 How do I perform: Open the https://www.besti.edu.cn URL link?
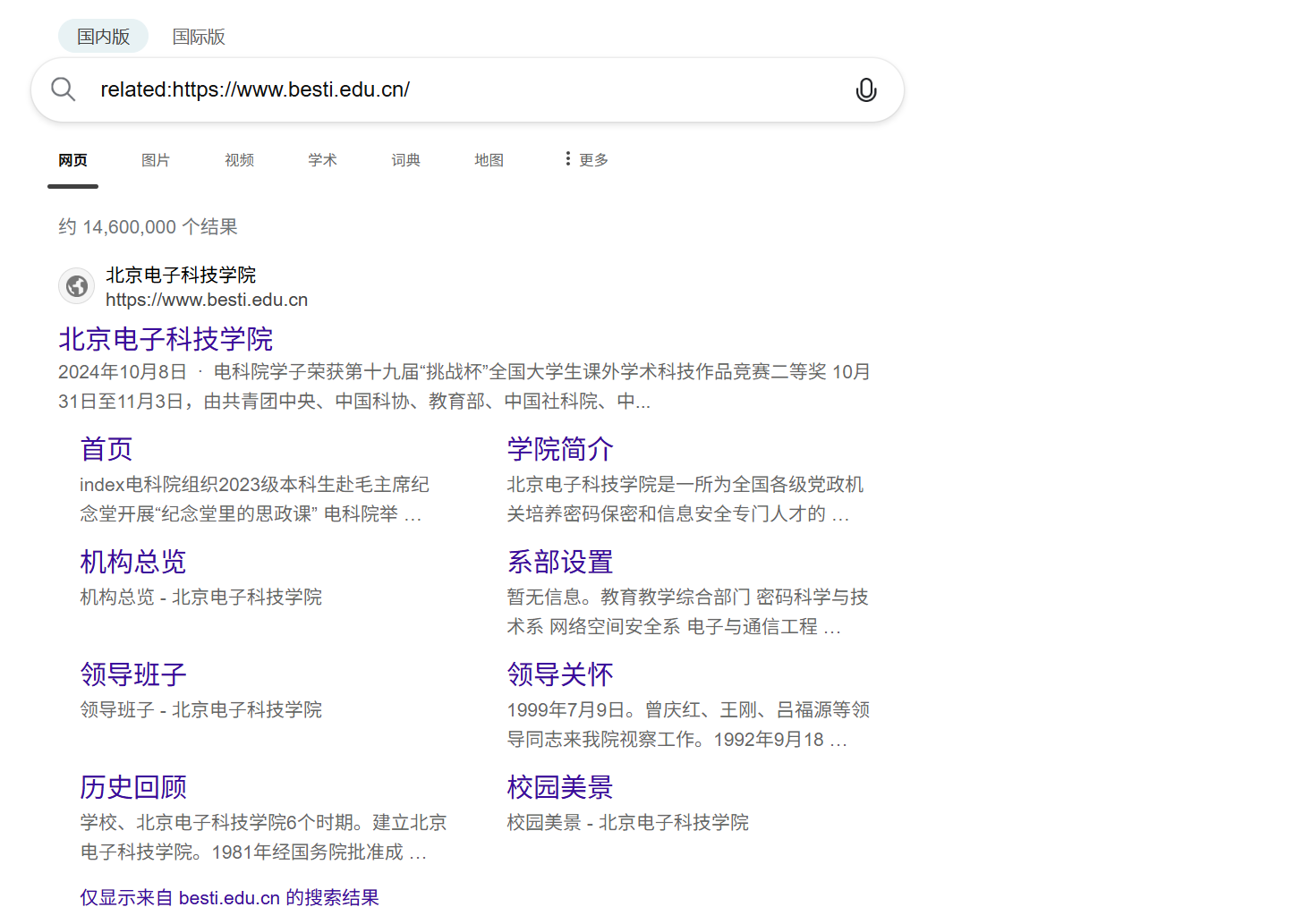(207, 300)
